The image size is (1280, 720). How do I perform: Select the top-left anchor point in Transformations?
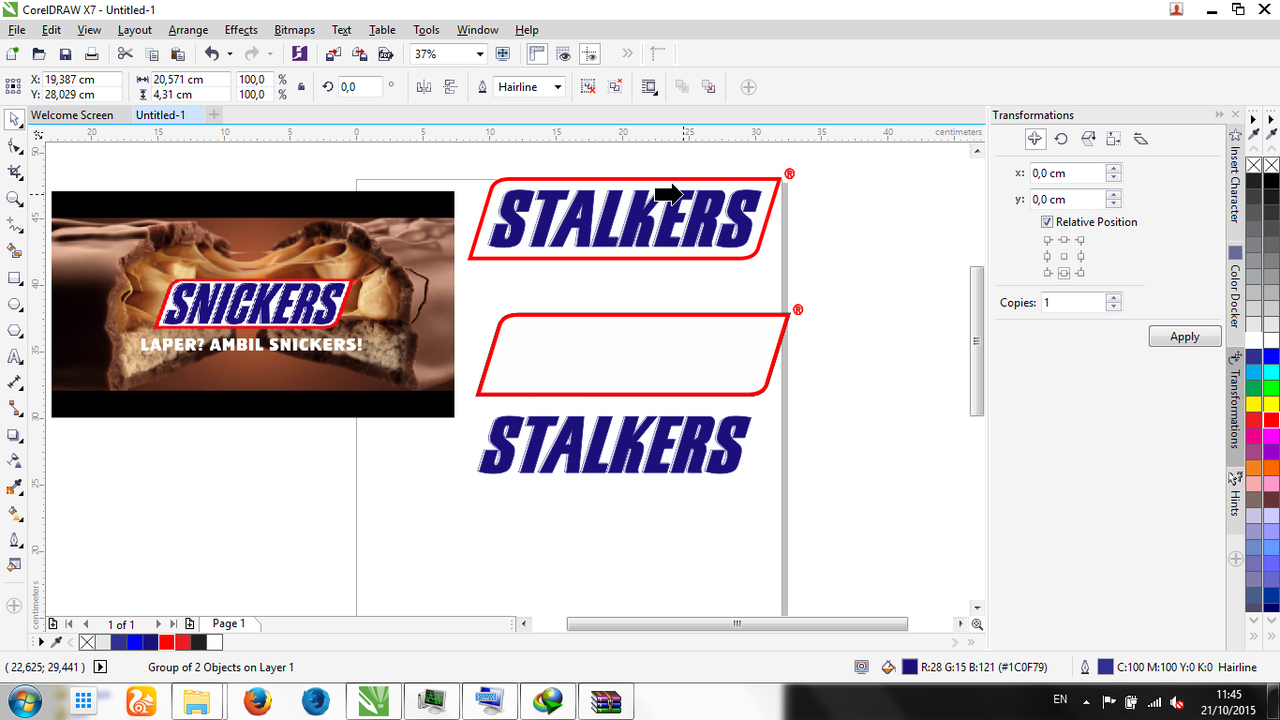[x=1048, y=241]
